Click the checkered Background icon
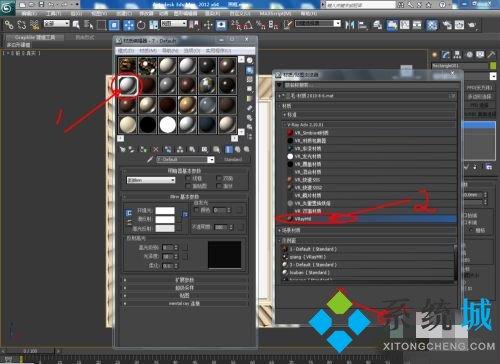This screenshot has width=500, height=364. click(250, 80)
